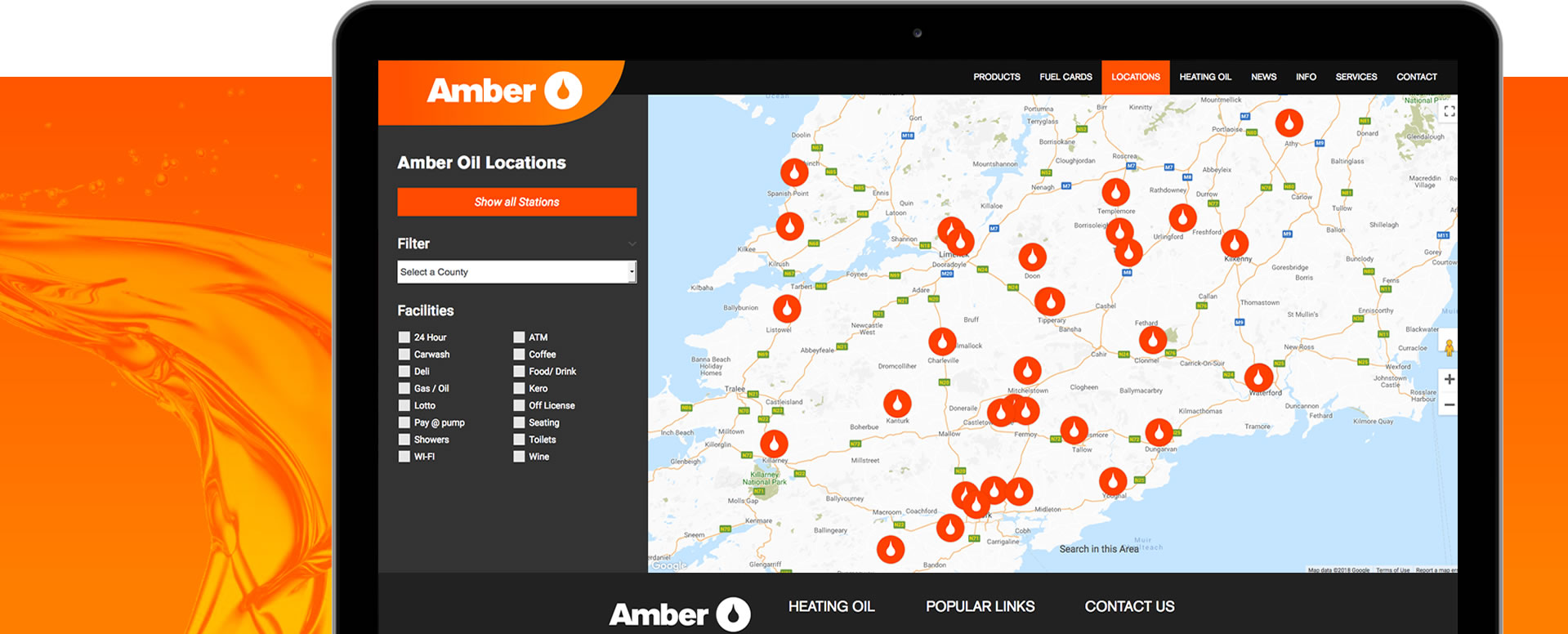Click the Street View pegman icon
Viewport: 1568px width, 634px height.
click(x=1450, y=347)
